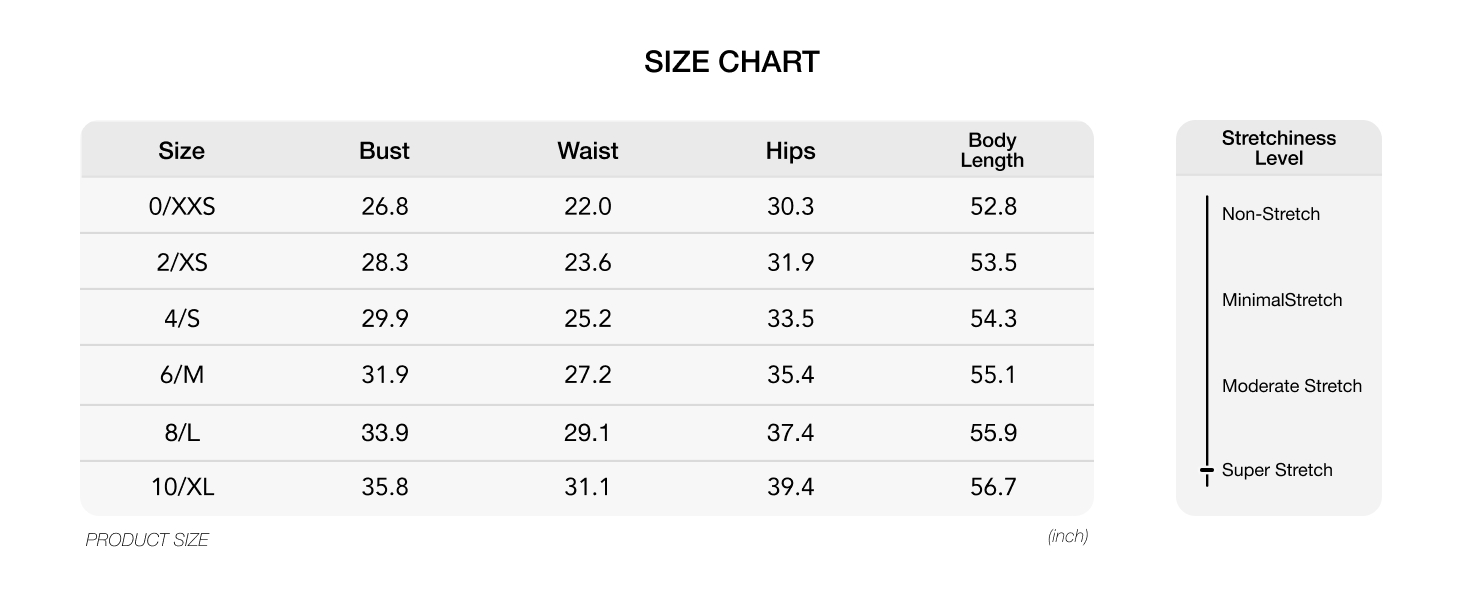
Task: Click the Super Stretch slider marker
Action: (x=1207, y=470)
